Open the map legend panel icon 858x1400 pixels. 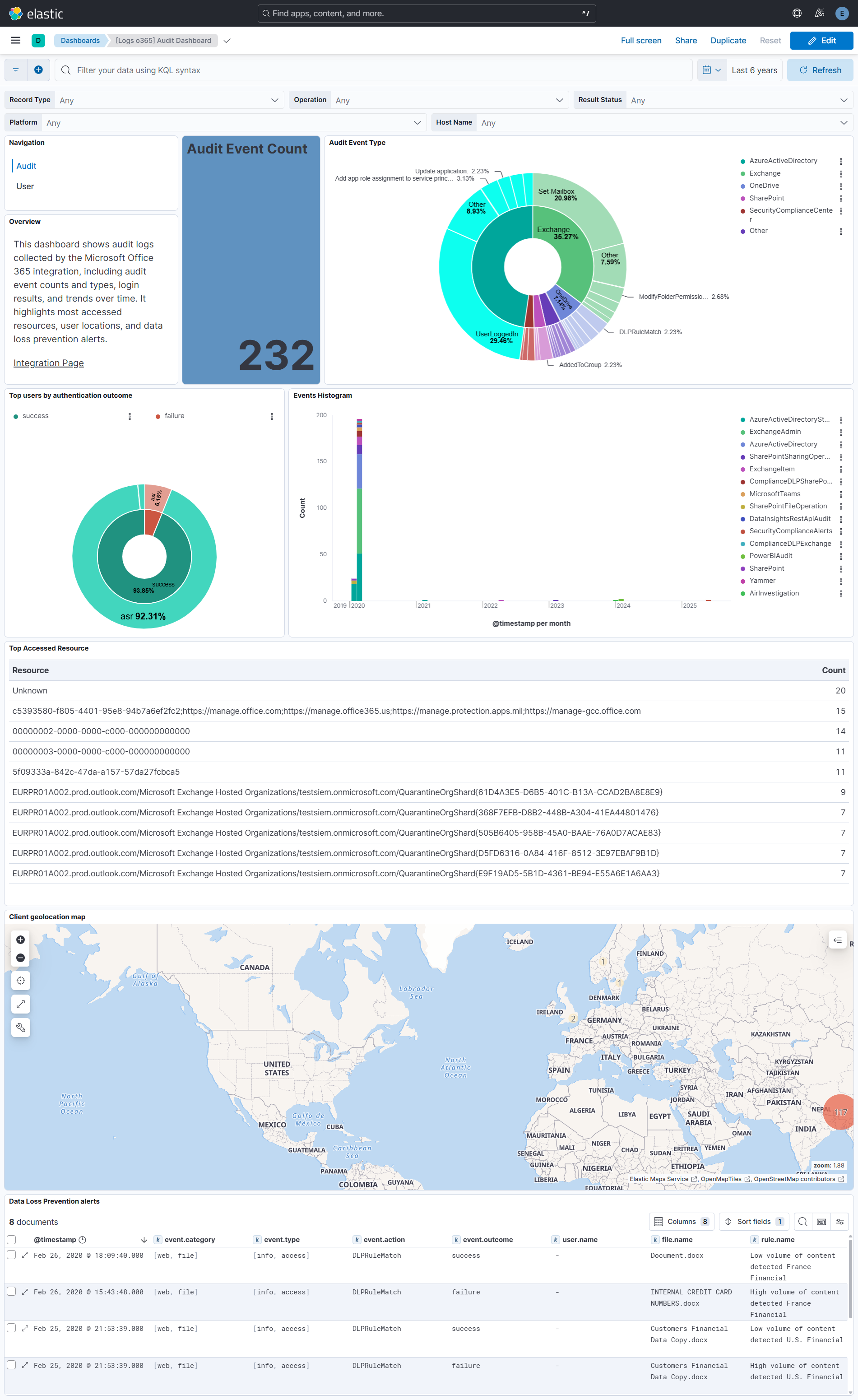point(837,940)
